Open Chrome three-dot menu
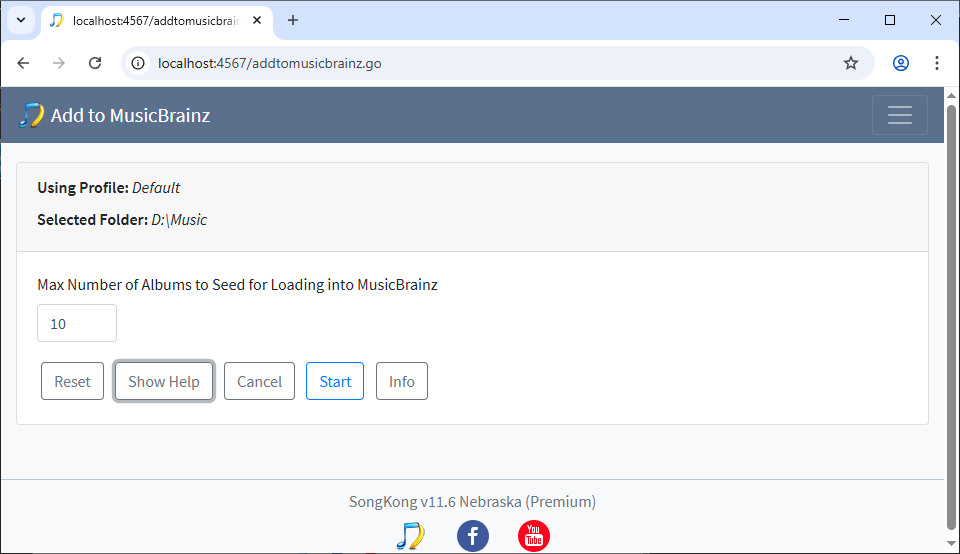Image resolution: width=960 pixels, height=554 pixels. tap(937, 63)
